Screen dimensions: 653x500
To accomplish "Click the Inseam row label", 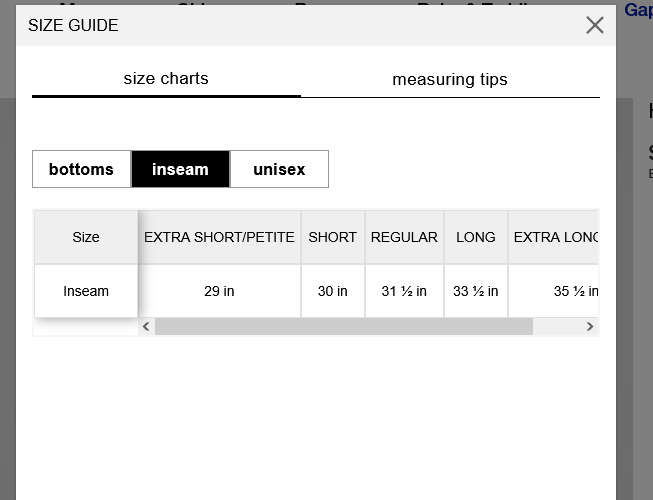I will (x=86, y=291).
